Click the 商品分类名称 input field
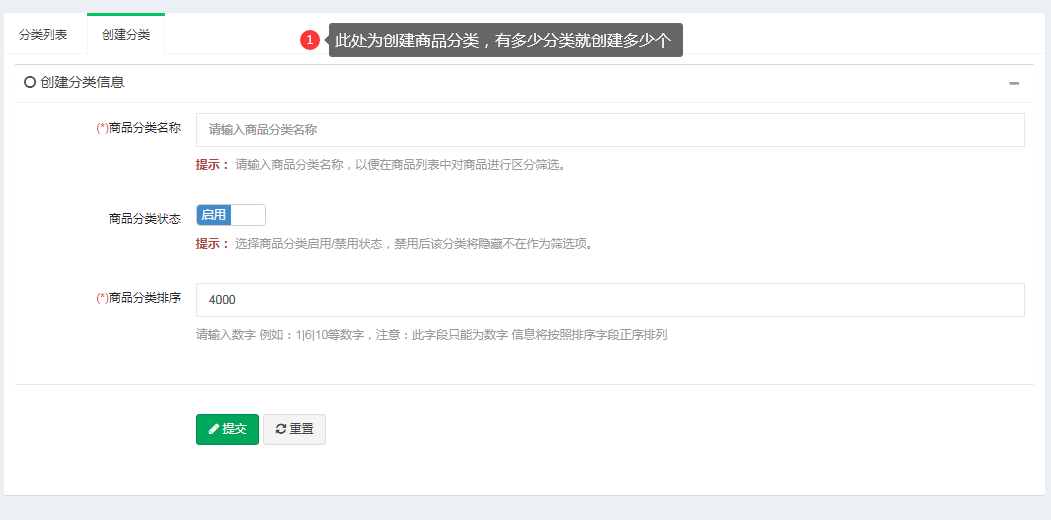 click(x=610, y=130)
